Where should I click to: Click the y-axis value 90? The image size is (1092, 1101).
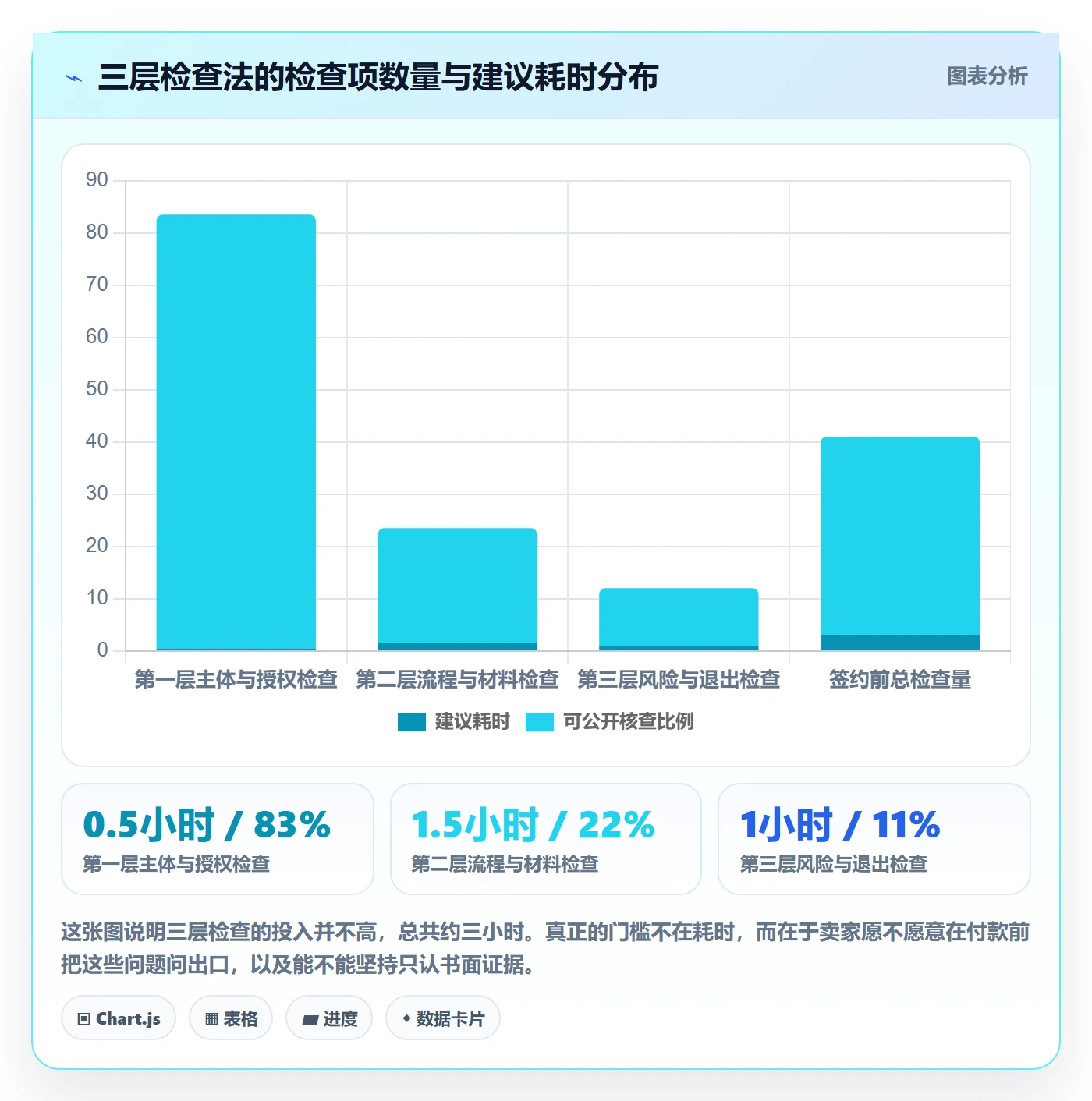click(97, 180)
